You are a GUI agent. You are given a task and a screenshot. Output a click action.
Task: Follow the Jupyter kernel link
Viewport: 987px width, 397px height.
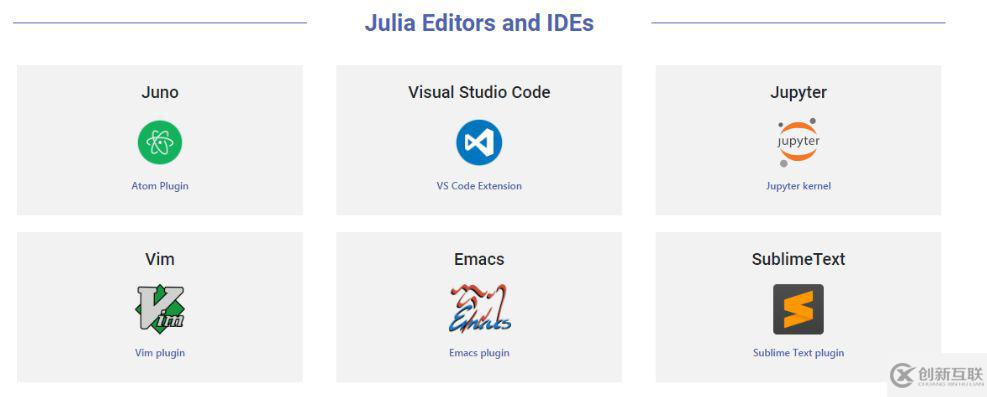click(798, 186)
